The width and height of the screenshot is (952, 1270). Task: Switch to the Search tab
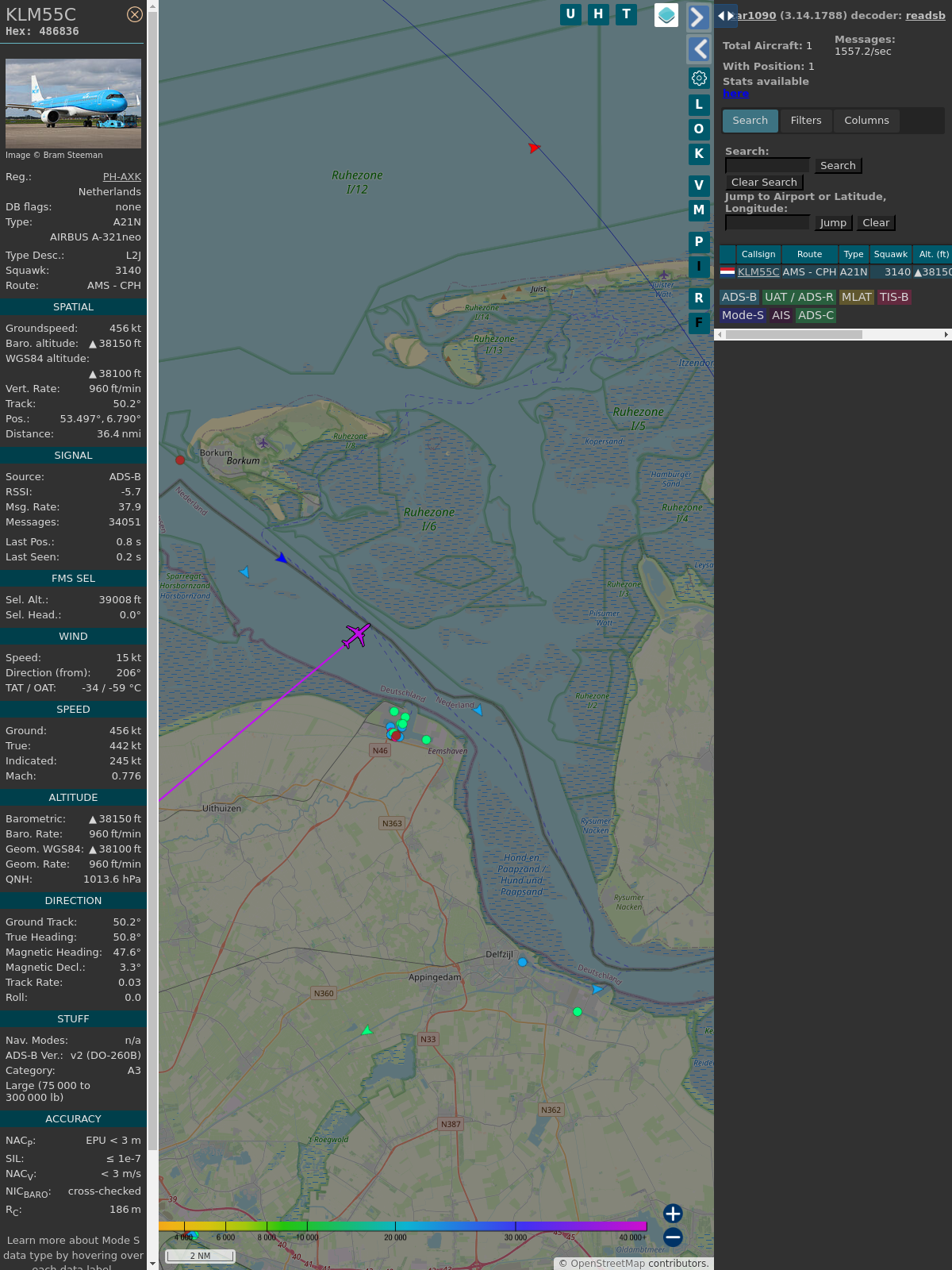(x=750, y=121)
